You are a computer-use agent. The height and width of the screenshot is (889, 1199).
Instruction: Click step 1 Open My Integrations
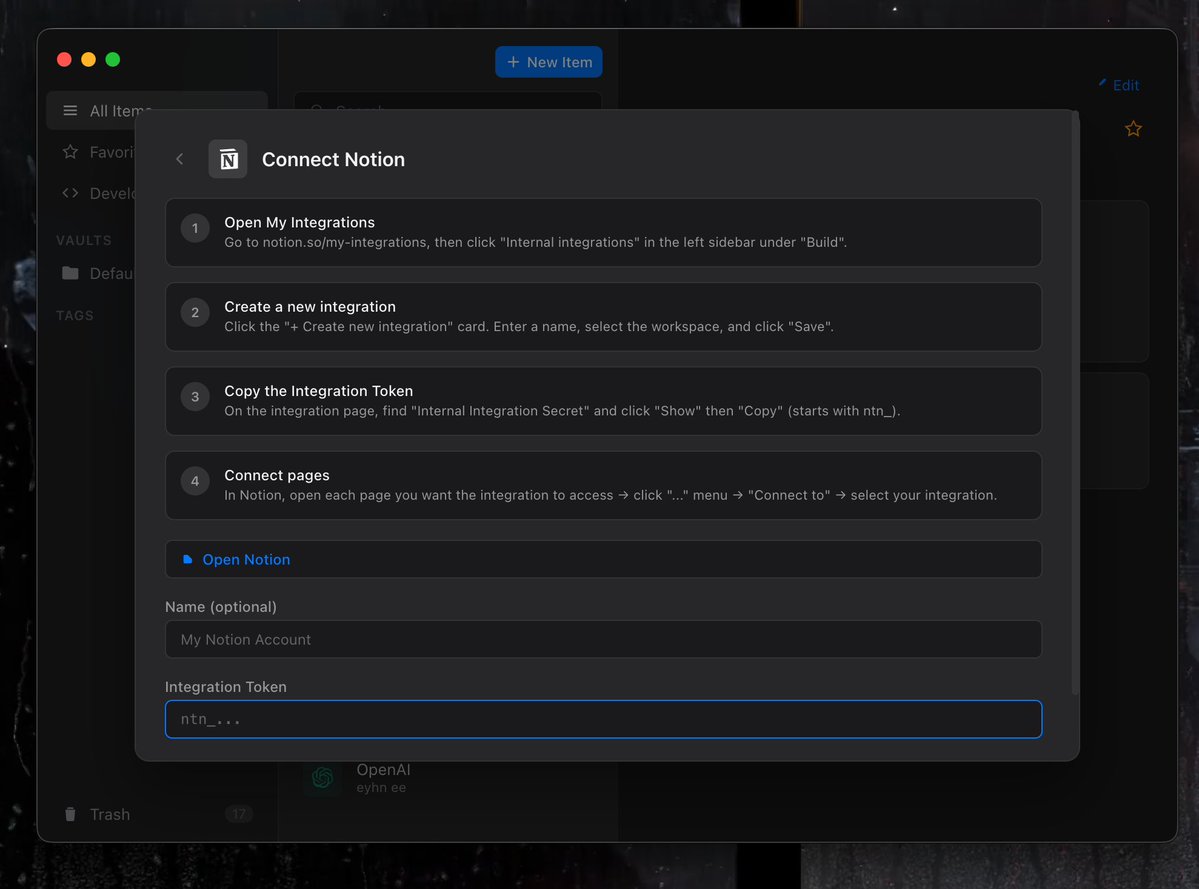coord(603,232)
